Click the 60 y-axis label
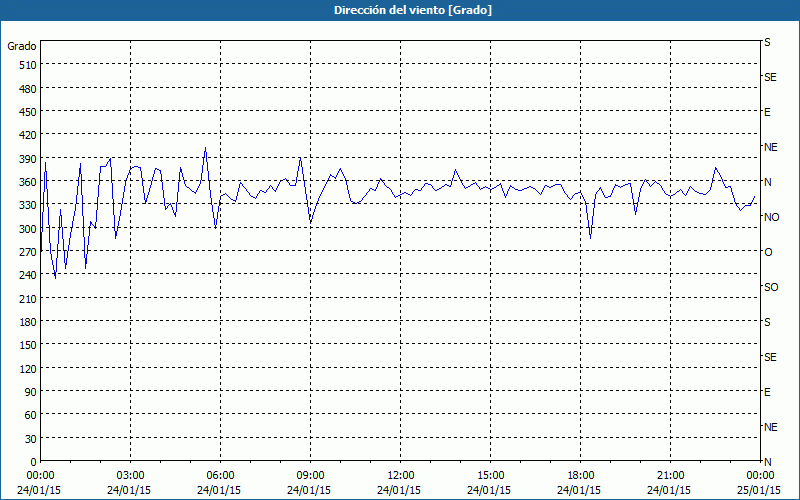 [x=31, y=415]
